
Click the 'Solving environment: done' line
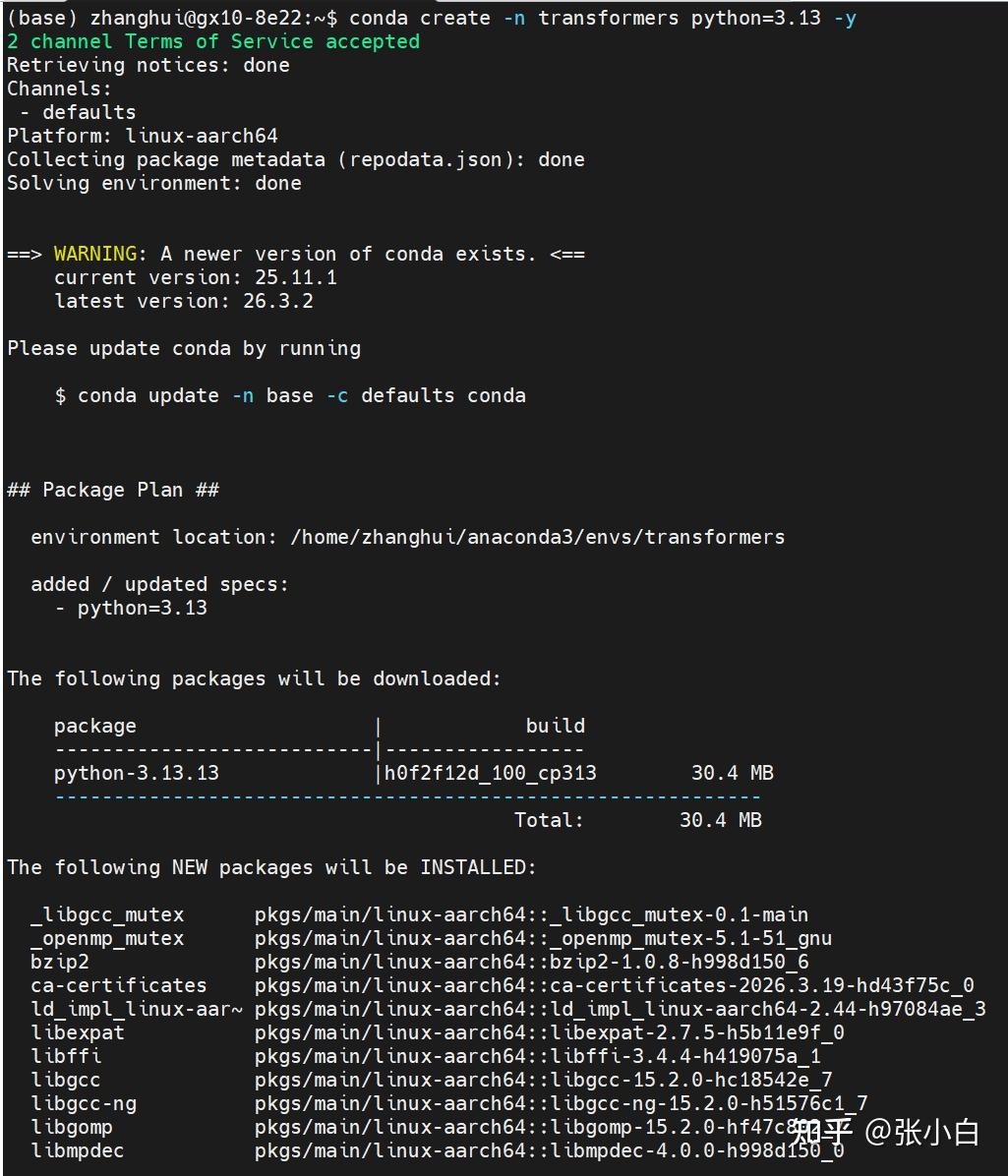click(153, 183)
